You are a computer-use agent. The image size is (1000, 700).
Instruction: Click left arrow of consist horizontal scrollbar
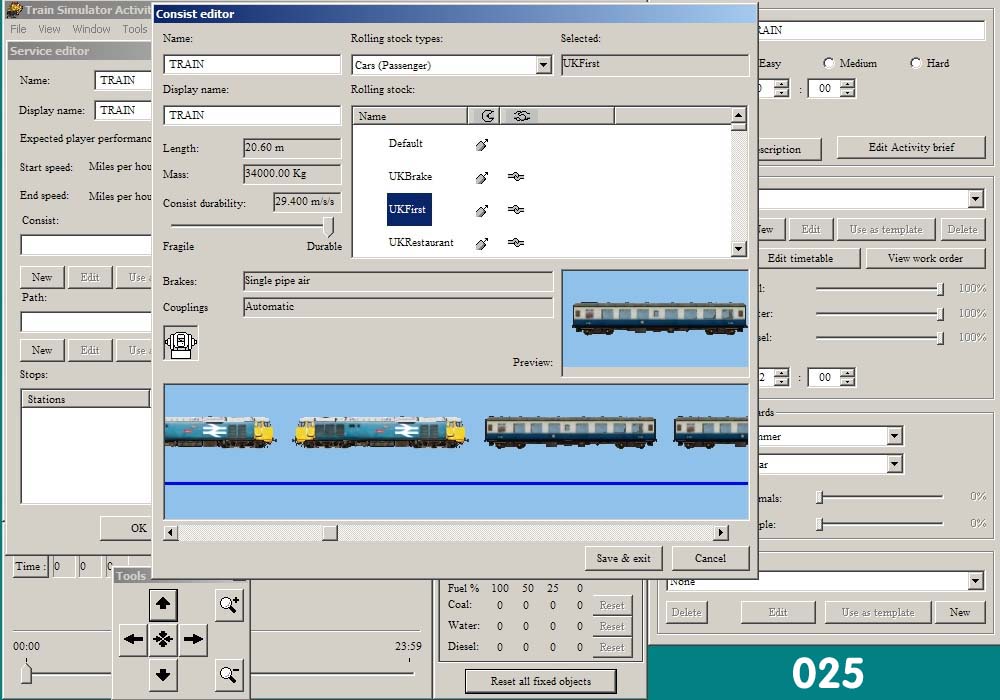point(170,532)
